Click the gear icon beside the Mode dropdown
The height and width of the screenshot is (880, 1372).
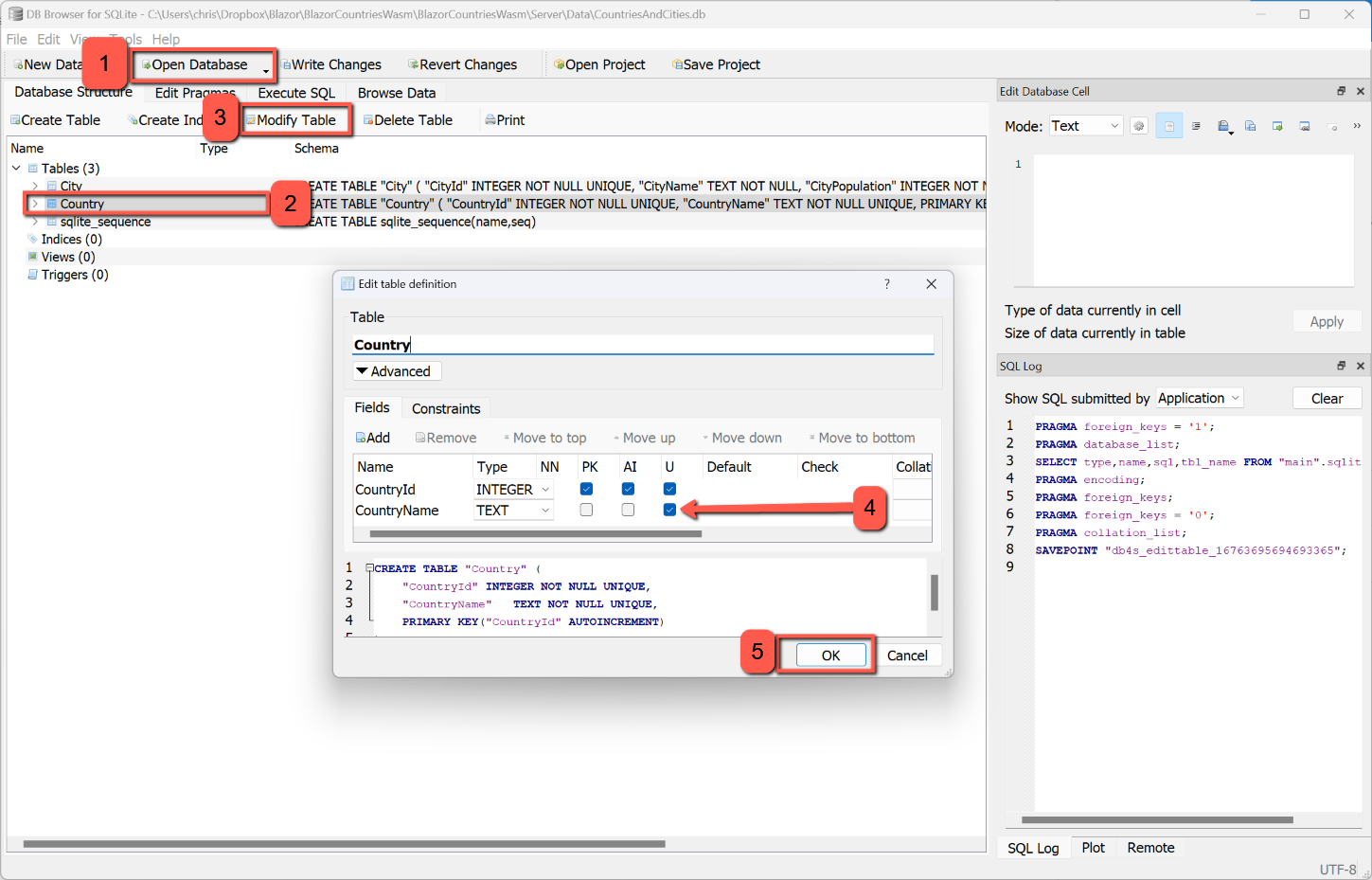coord(1139,126)
